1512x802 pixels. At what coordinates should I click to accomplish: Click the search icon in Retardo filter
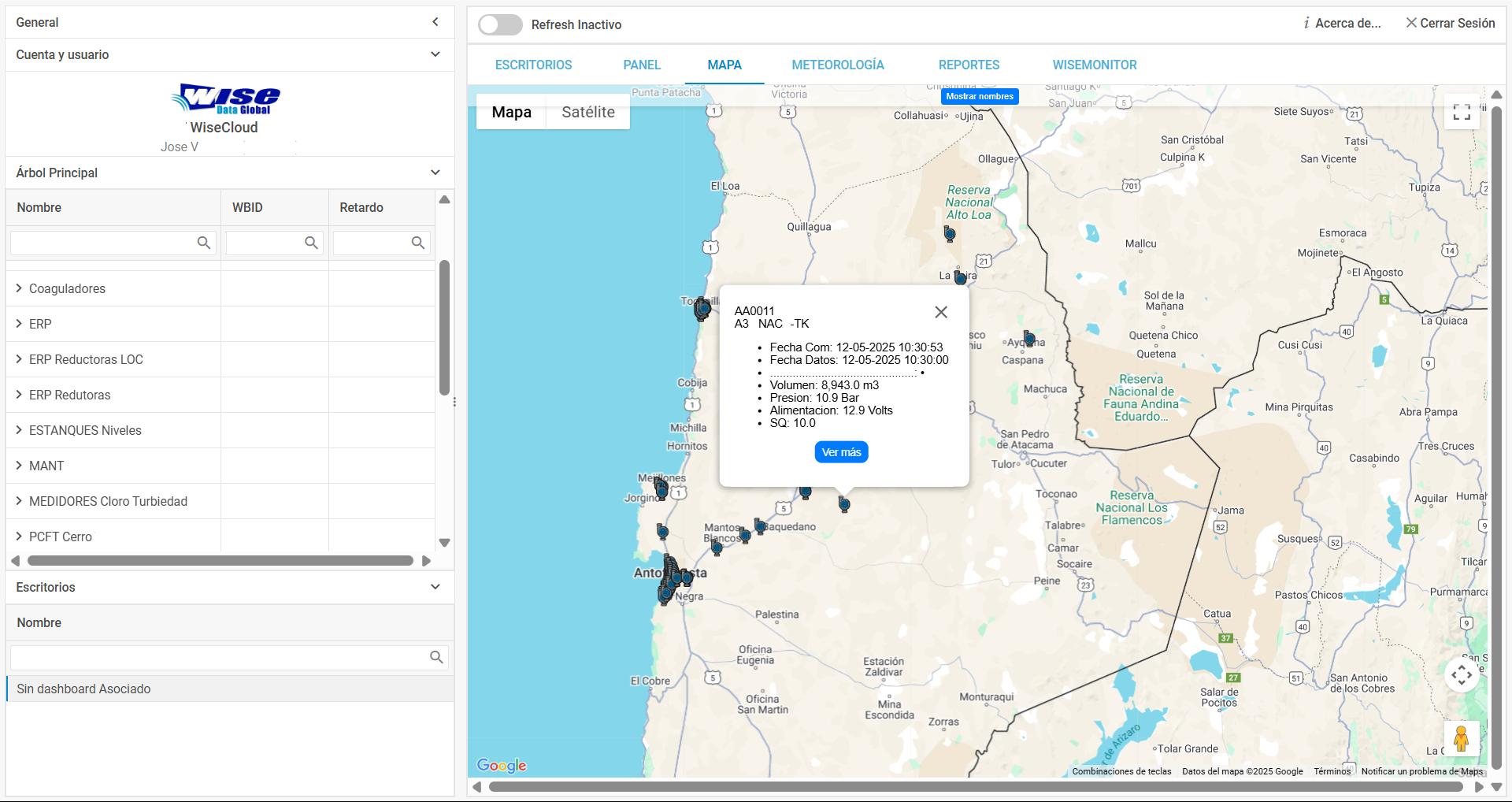click(418, 243)
